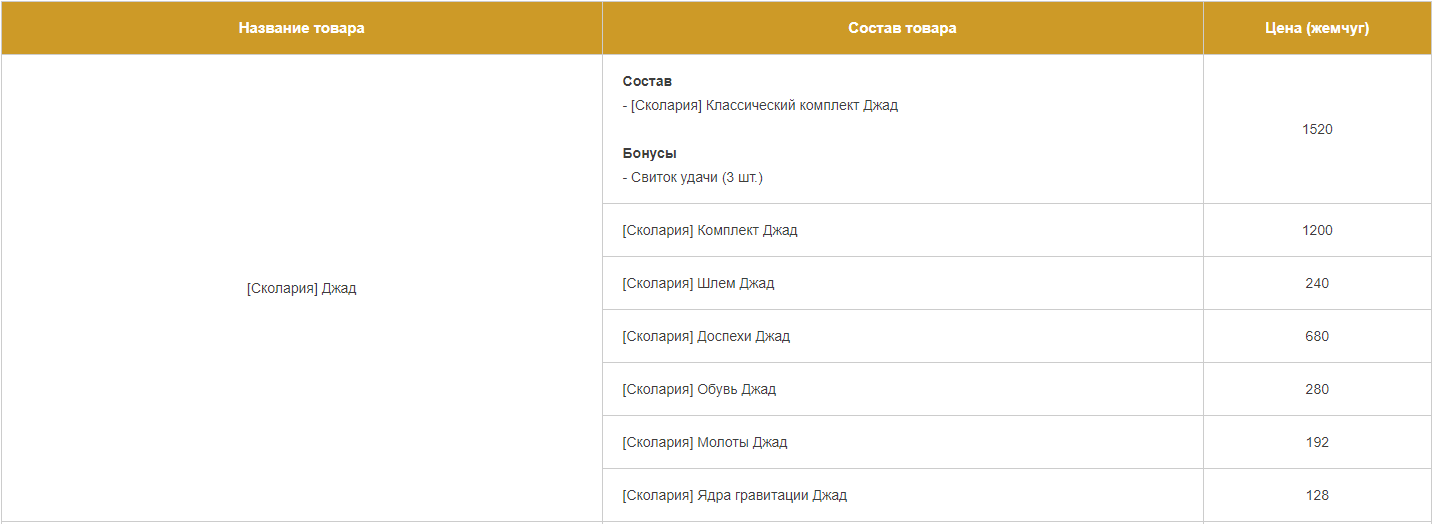Click the Бонусы heading text
The width and height of the screenshot is (1434, 524).
click(649, 153)
